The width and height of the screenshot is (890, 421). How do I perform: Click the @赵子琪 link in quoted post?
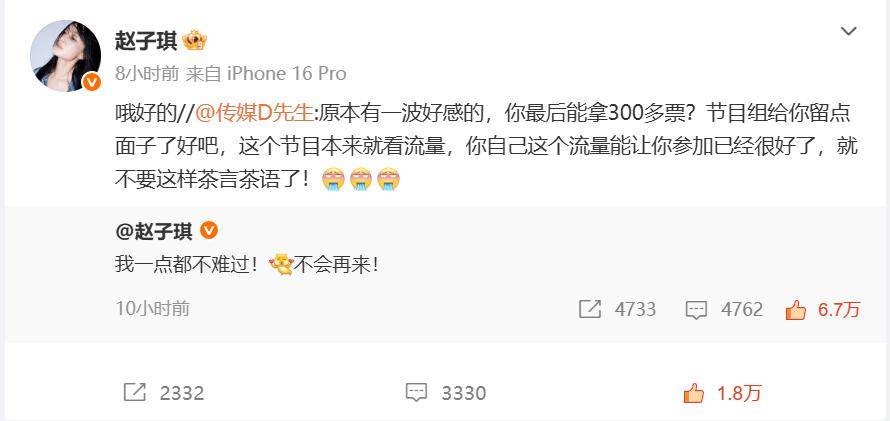click(x=154, y=231)
